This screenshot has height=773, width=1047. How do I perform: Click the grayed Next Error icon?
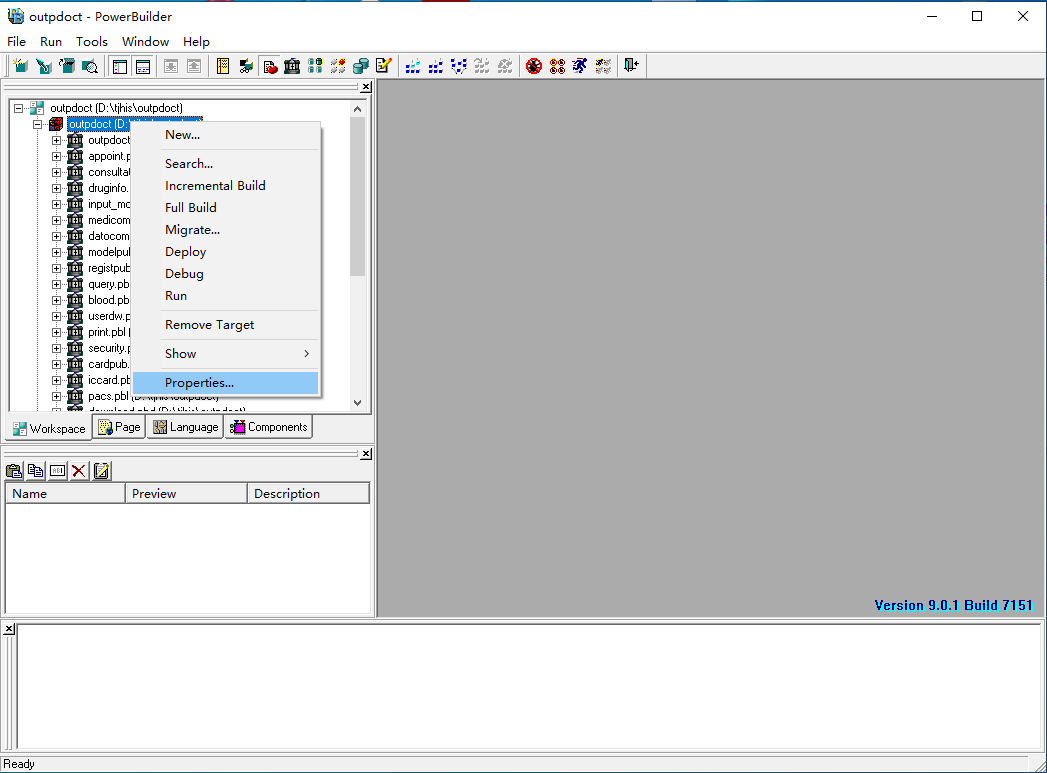coord(171,65)
